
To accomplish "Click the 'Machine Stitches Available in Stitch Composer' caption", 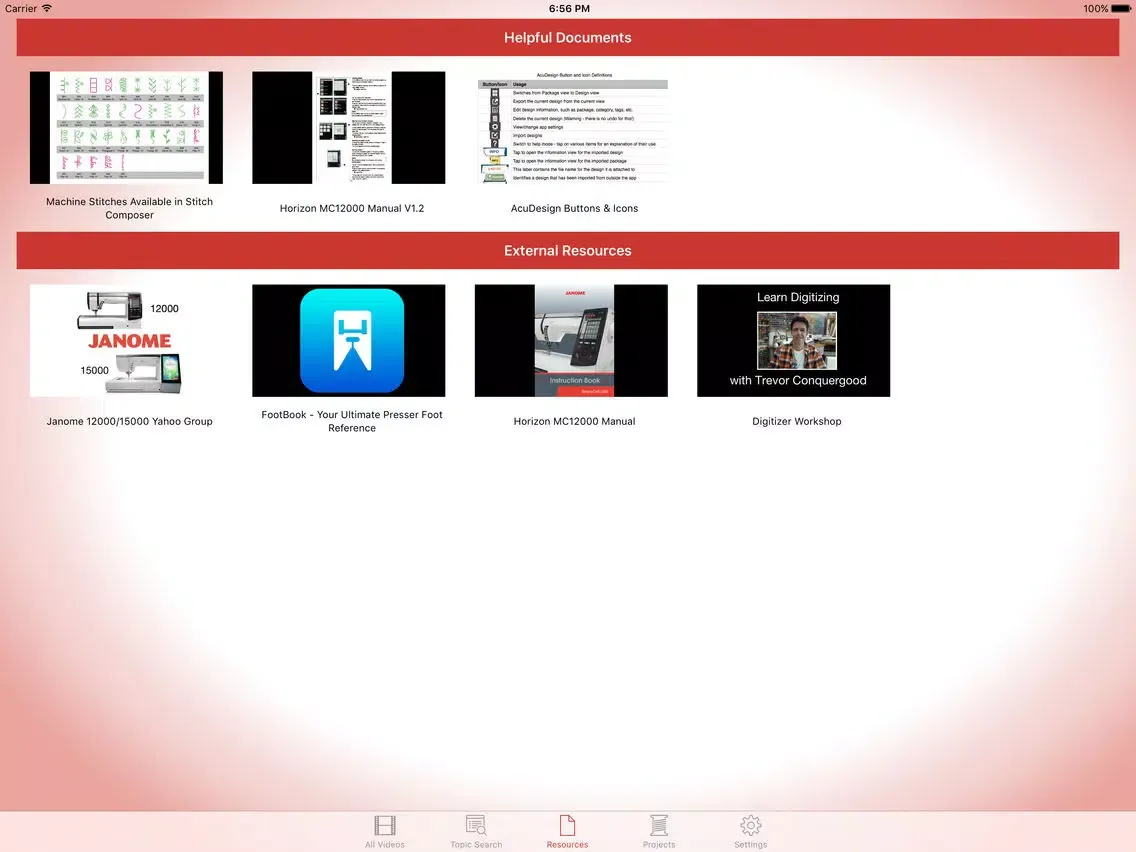I will point(130,208).
